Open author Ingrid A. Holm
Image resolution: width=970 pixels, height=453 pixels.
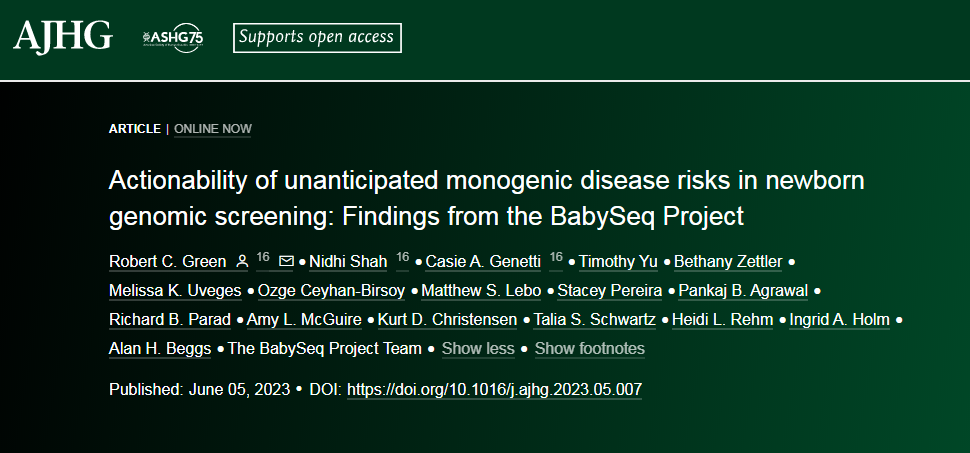839,320
